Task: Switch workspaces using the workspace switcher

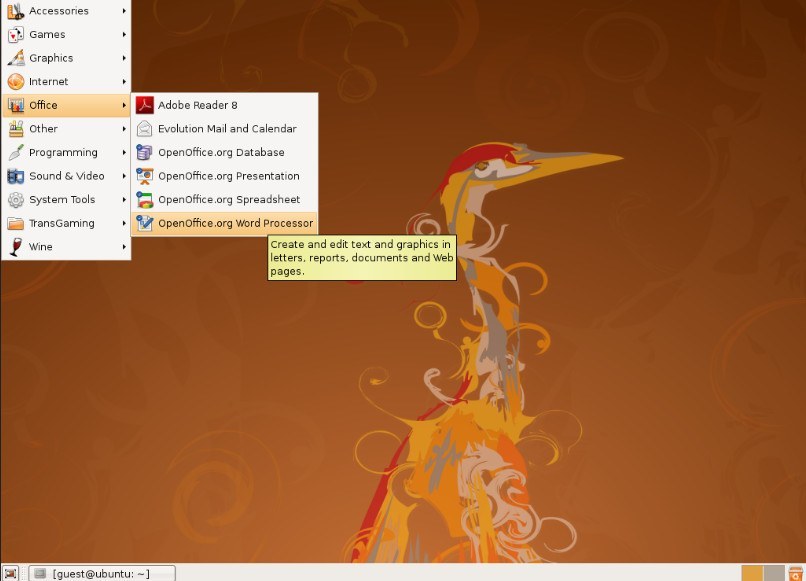Action: point(763,572)
